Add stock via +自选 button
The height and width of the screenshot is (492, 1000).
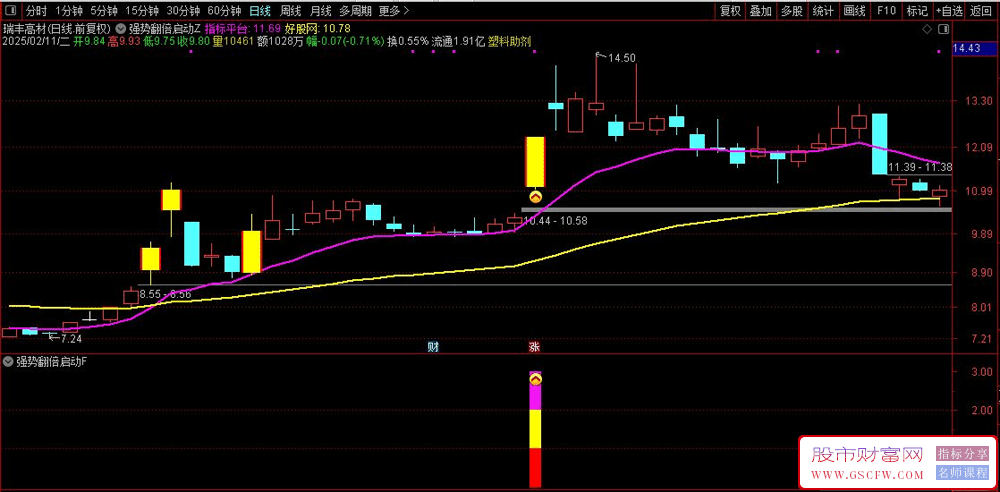950,11
